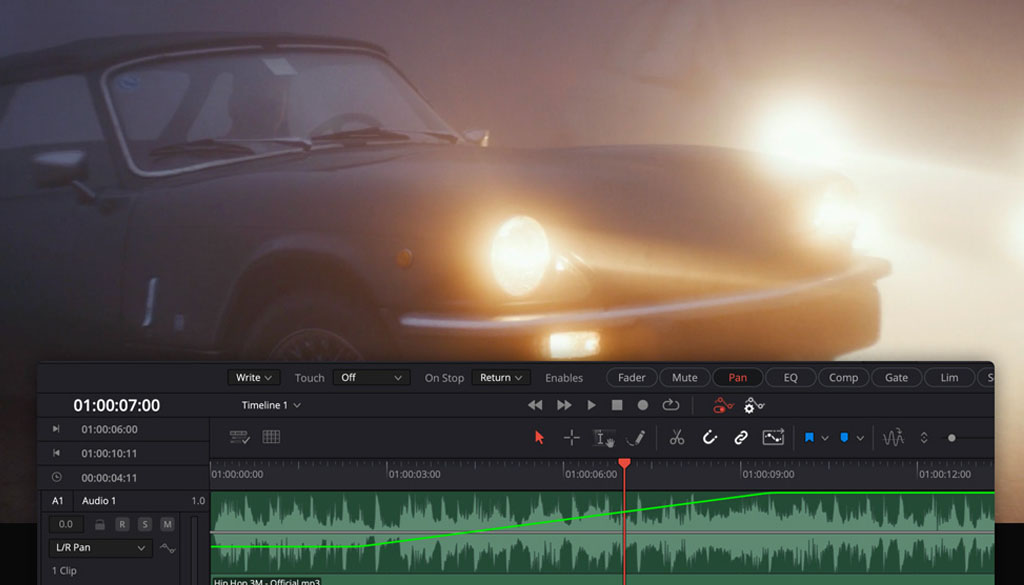Add a blue flag
The height and width of the screenshot is (585, 1024).
[x=809, y=437]
